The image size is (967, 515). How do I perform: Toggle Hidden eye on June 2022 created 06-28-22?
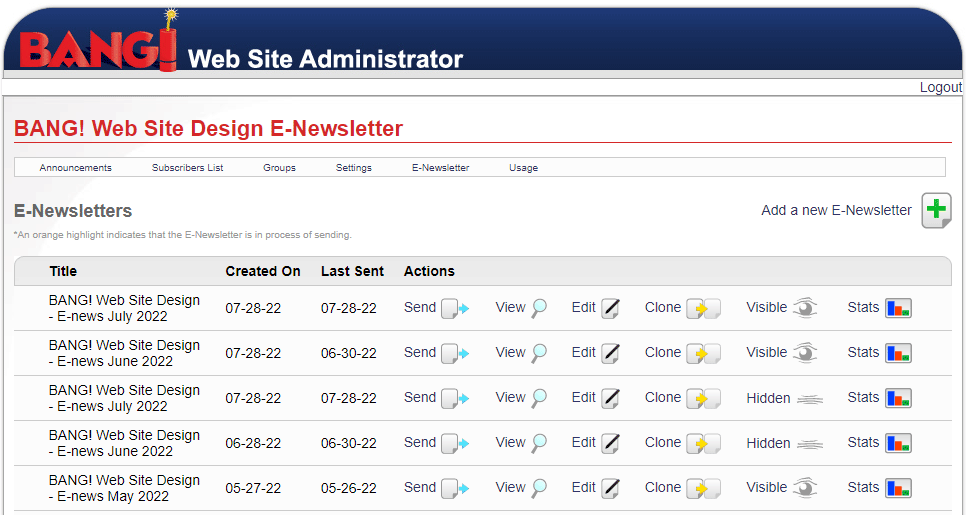point(810,444)
